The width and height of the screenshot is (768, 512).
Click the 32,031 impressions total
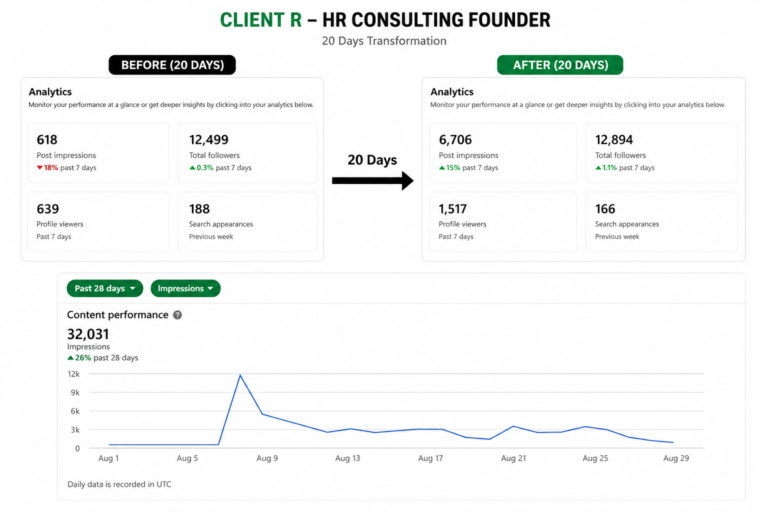[x=88, y=334]
